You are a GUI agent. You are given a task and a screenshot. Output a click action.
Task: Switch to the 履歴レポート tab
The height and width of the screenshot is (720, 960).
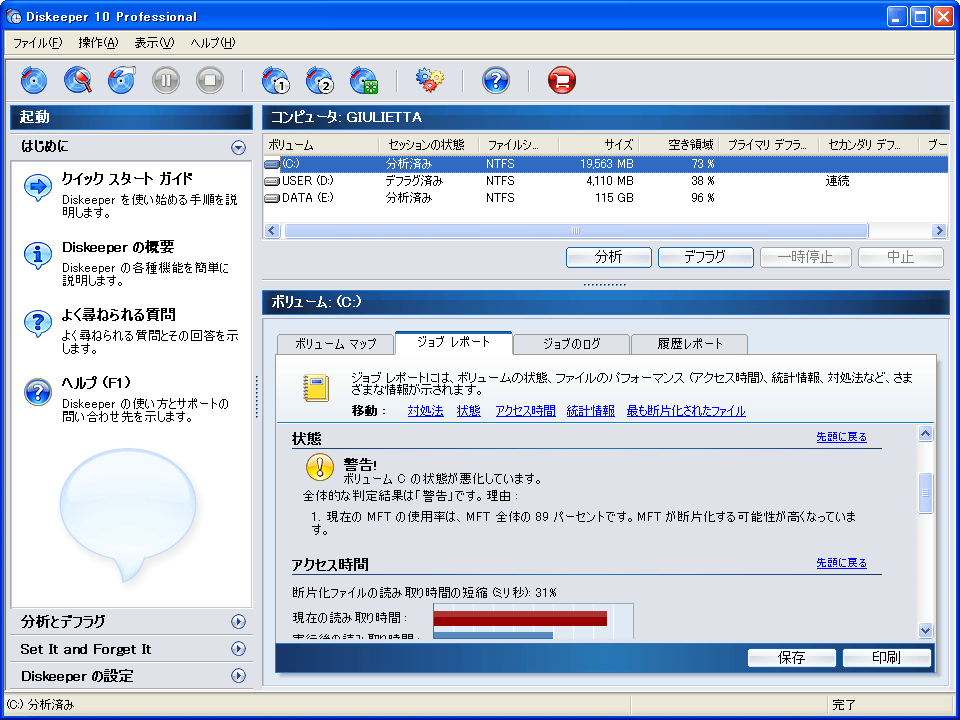pos(689,344)
